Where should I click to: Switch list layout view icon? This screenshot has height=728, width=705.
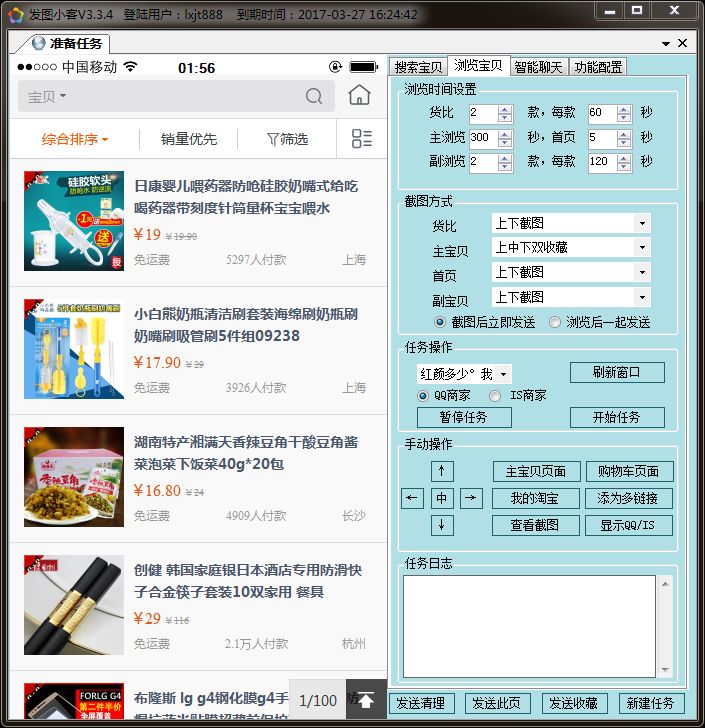(x=362, y=138)
